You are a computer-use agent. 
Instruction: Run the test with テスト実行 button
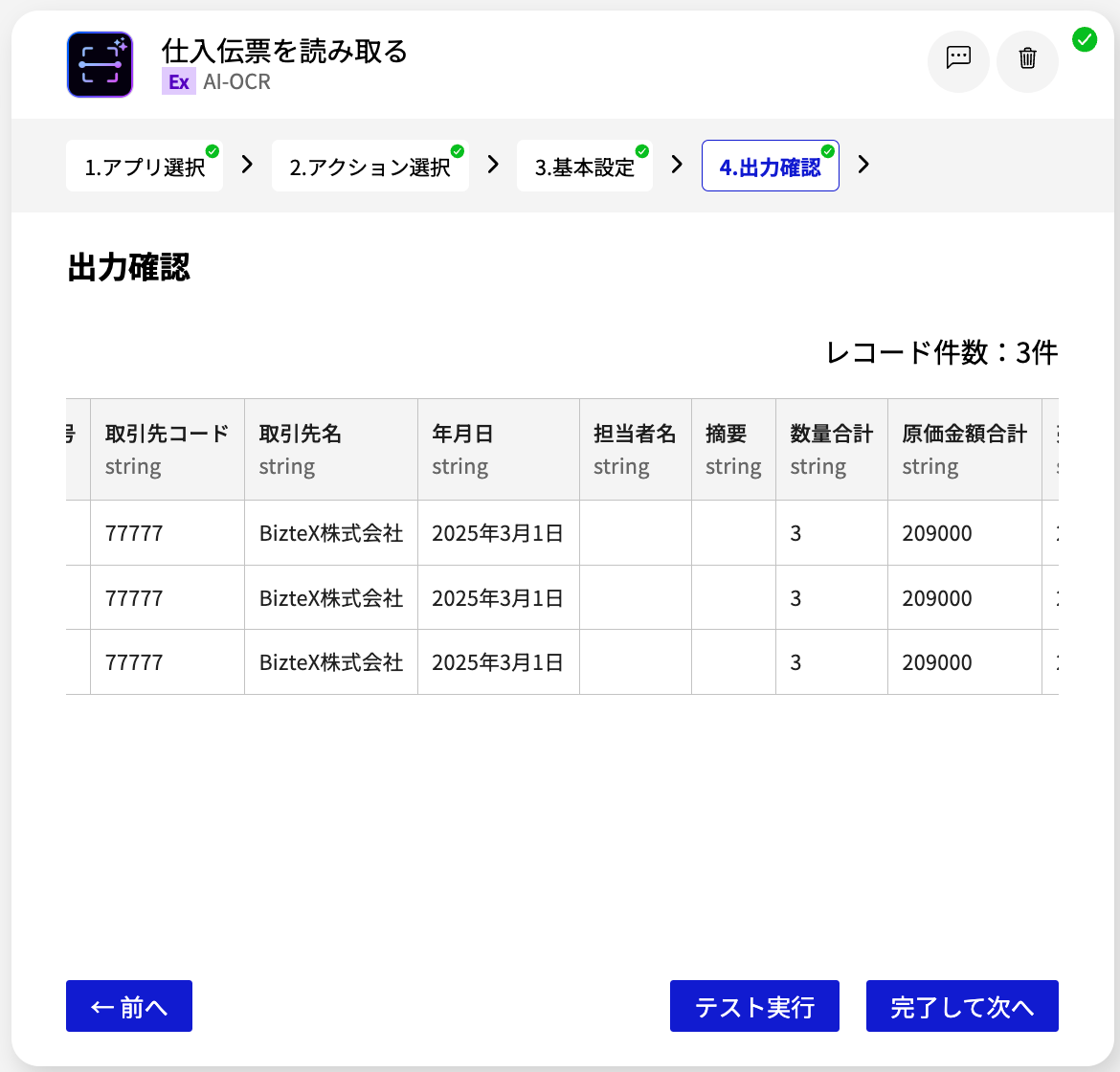tap(754, 1006)
